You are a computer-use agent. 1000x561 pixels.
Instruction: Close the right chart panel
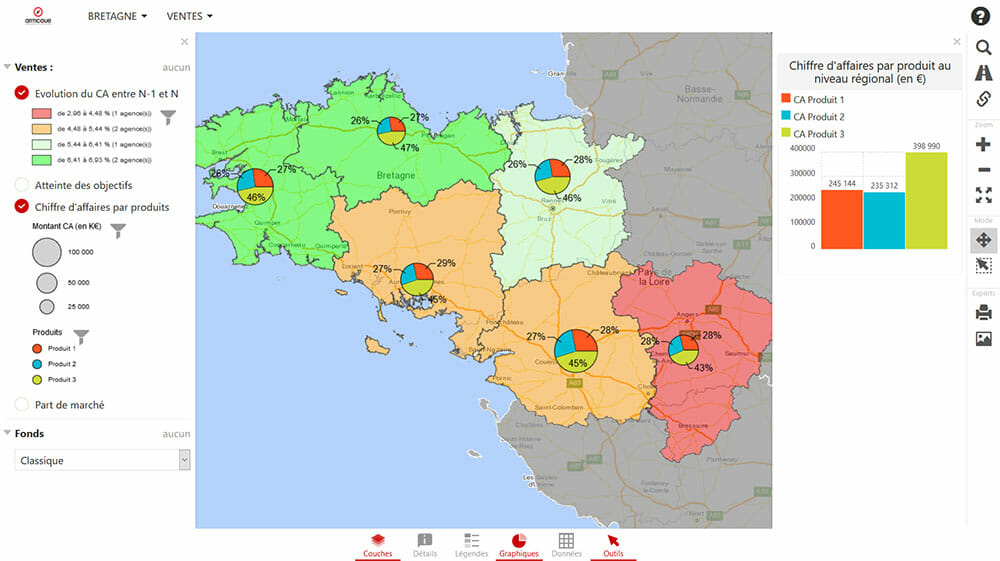pyautogui.click(x=957, y=42)
